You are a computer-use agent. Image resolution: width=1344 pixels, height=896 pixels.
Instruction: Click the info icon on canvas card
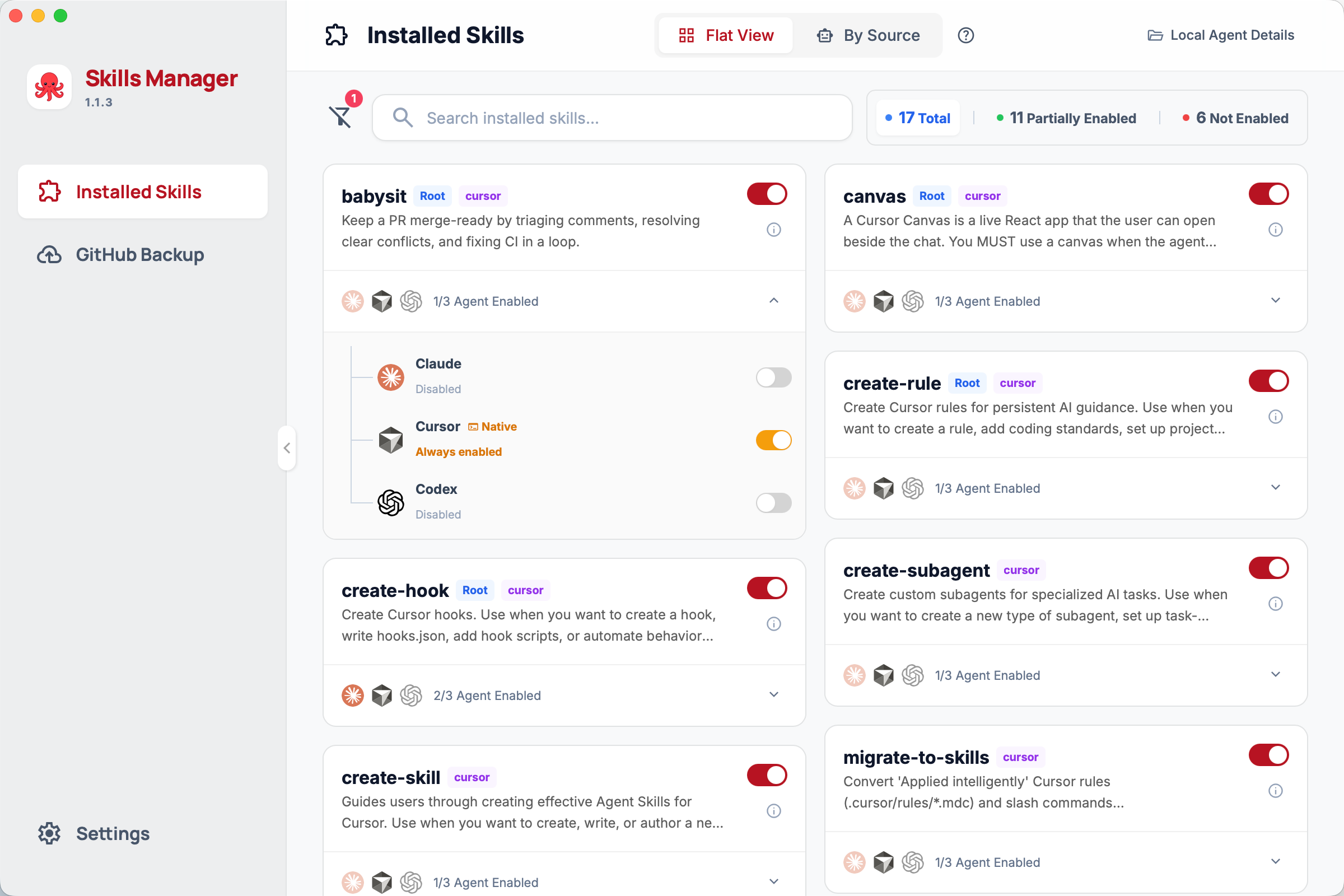click(1275, 230)
